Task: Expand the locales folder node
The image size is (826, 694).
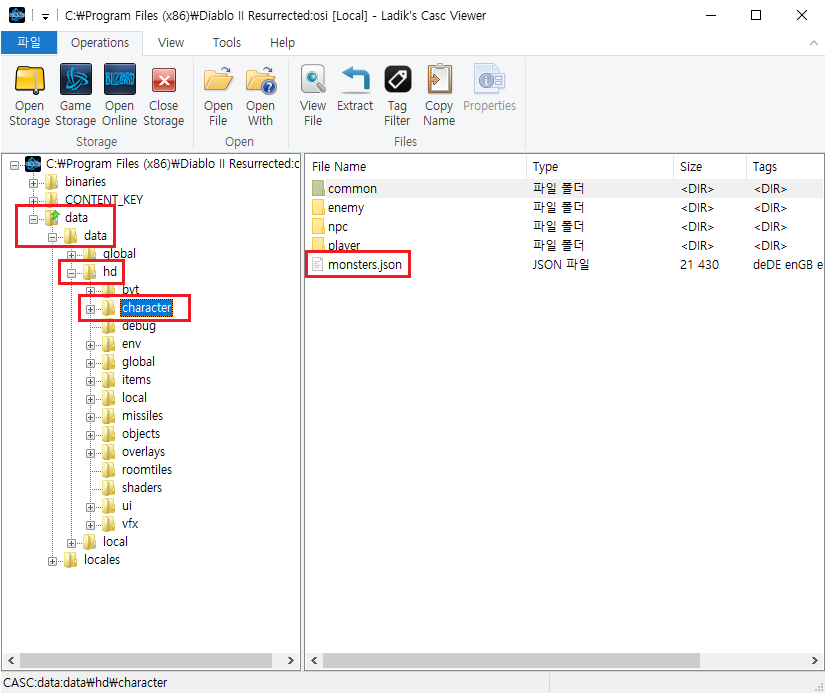Action: coord(52,561)
